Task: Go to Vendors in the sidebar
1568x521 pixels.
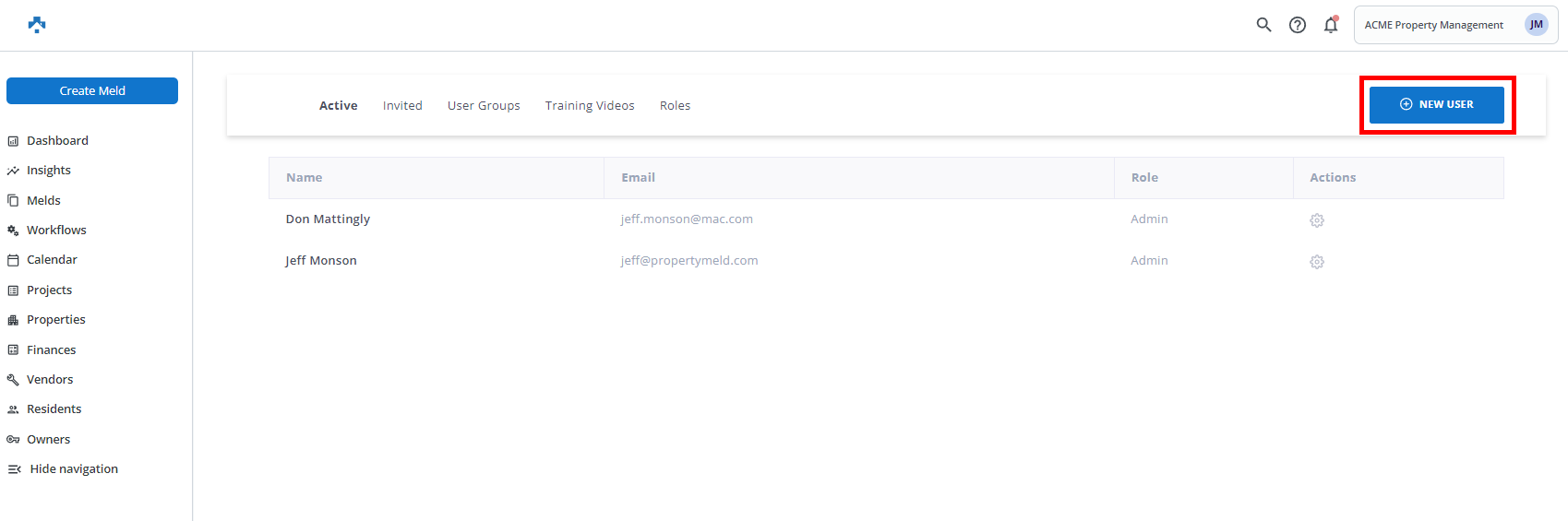Action: (50, 379)
